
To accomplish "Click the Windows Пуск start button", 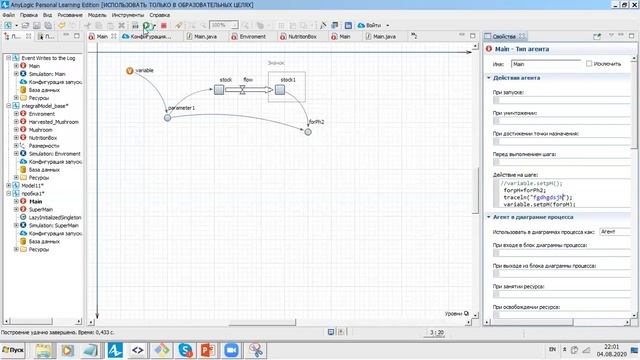I will (13, 350).
